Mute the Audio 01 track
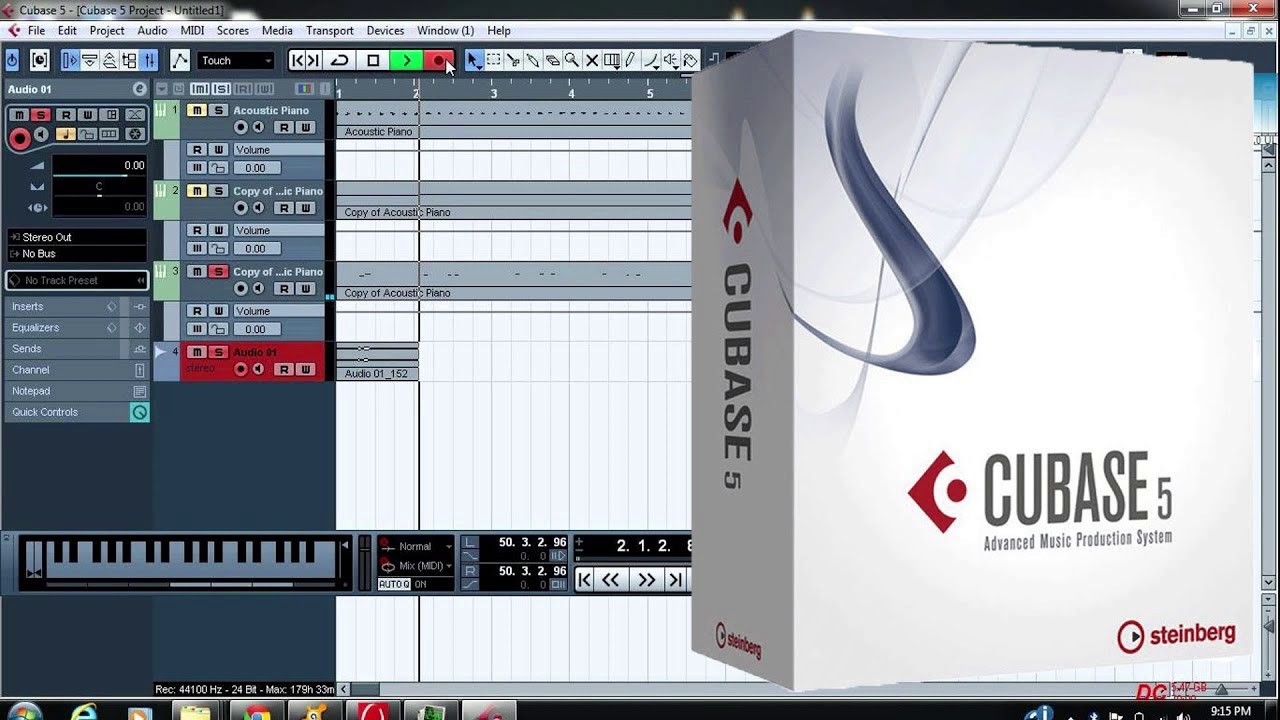1280x720 pixels. (196, 352)
